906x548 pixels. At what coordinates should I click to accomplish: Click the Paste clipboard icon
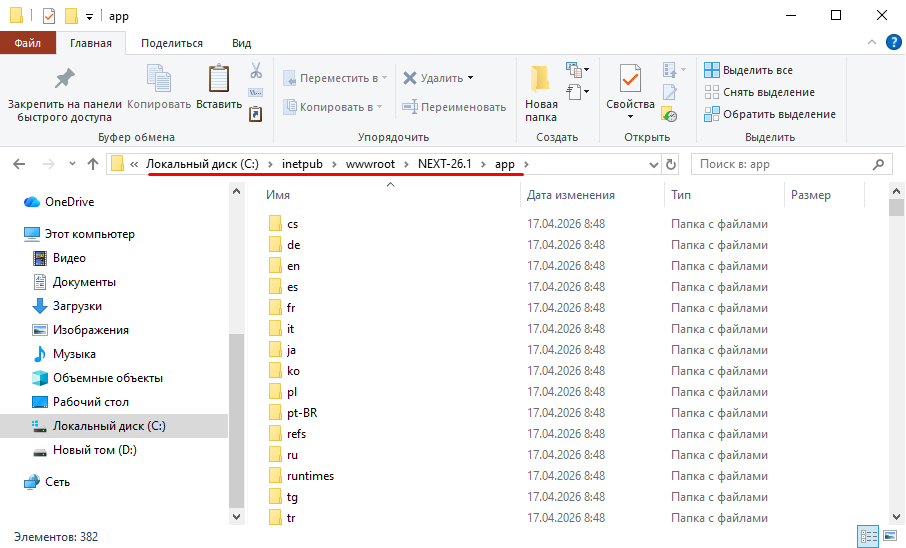(x=218, y=79)
